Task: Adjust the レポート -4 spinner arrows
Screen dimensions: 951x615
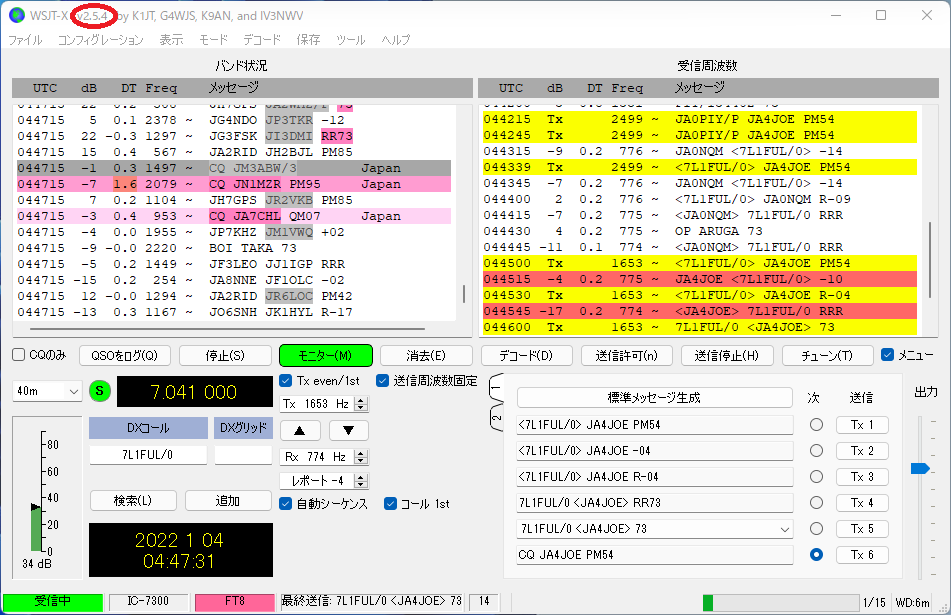Action: (361, 481)
